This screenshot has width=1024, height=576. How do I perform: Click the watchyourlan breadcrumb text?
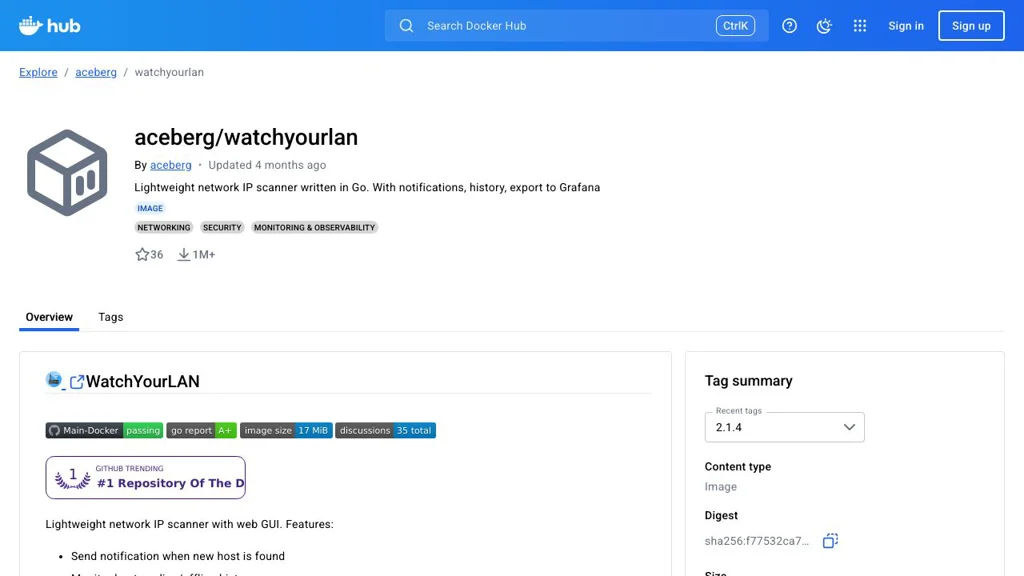(x=169, y=72)
